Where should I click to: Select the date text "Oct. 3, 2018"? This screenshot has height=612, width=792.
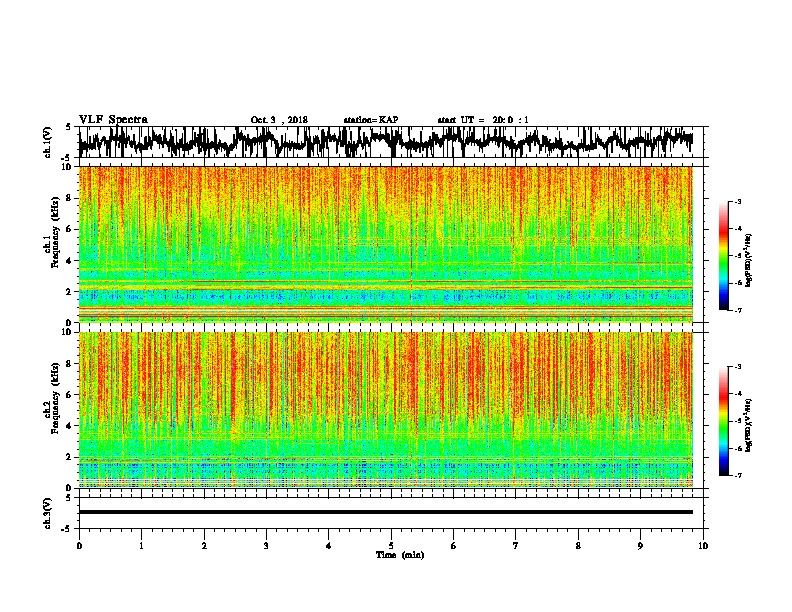[x=279, y=120]
